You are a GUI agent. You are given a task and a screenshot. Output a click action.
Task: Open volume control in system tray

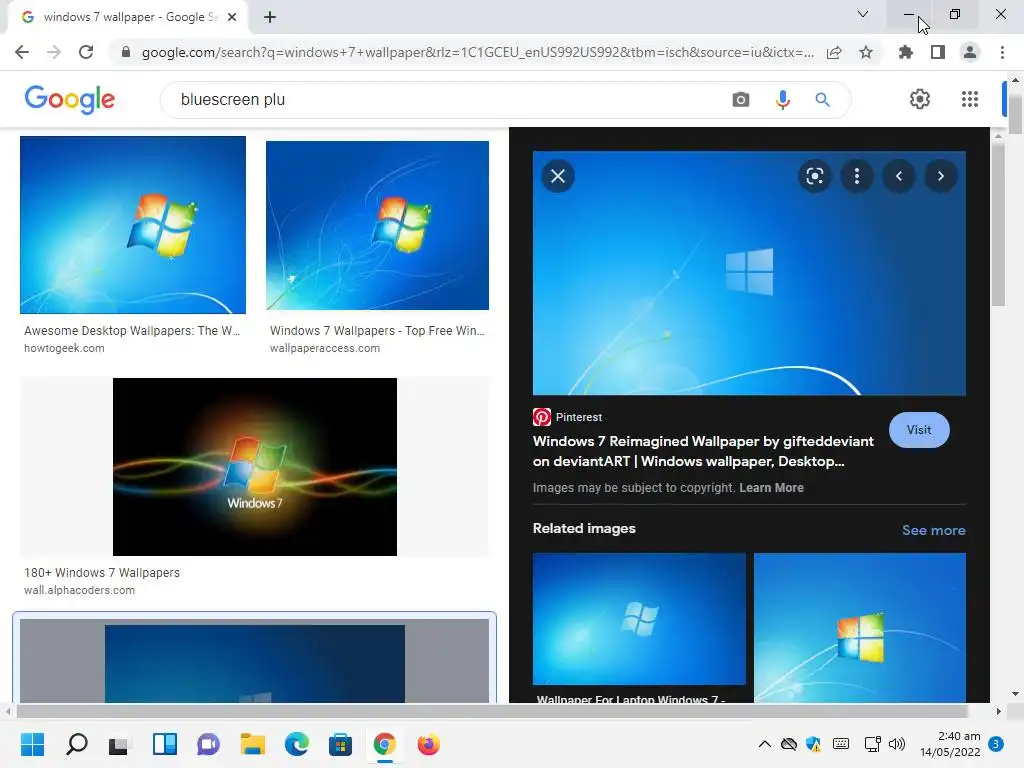[897, 744]
